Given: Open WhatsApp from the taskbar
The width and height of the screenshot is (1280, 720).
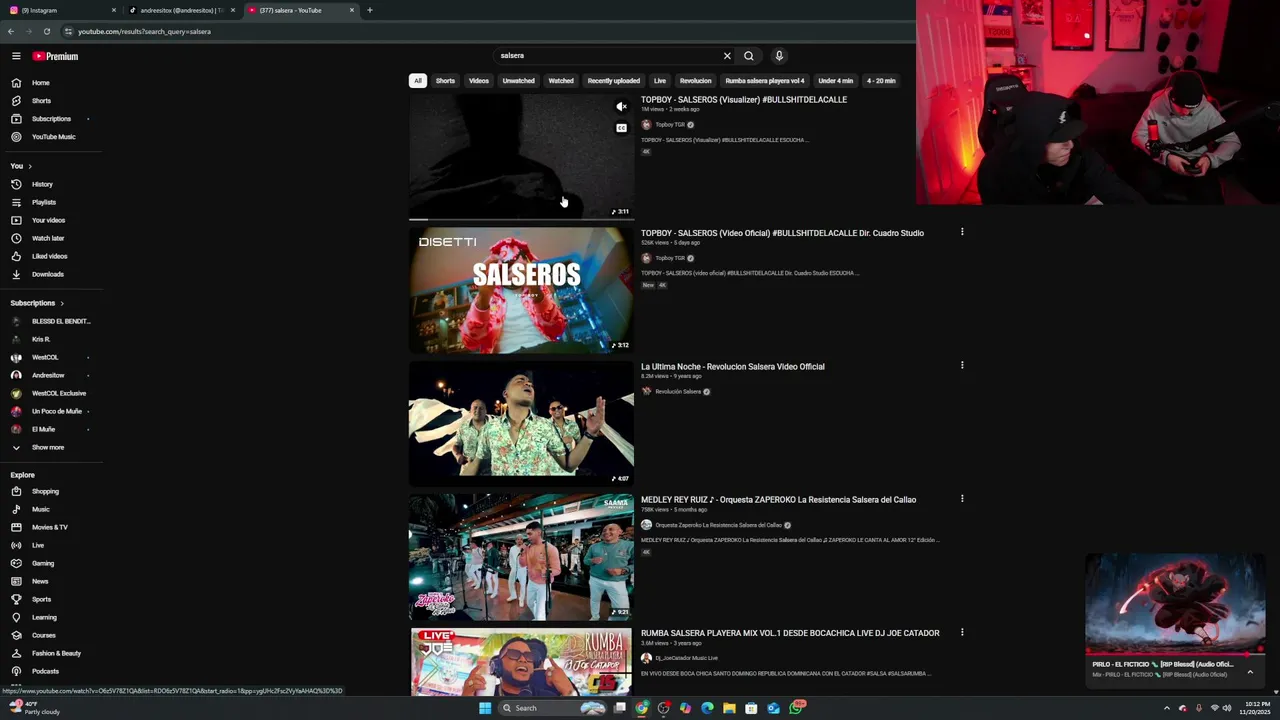Looking at the screenshot, I should pos(797,708).
